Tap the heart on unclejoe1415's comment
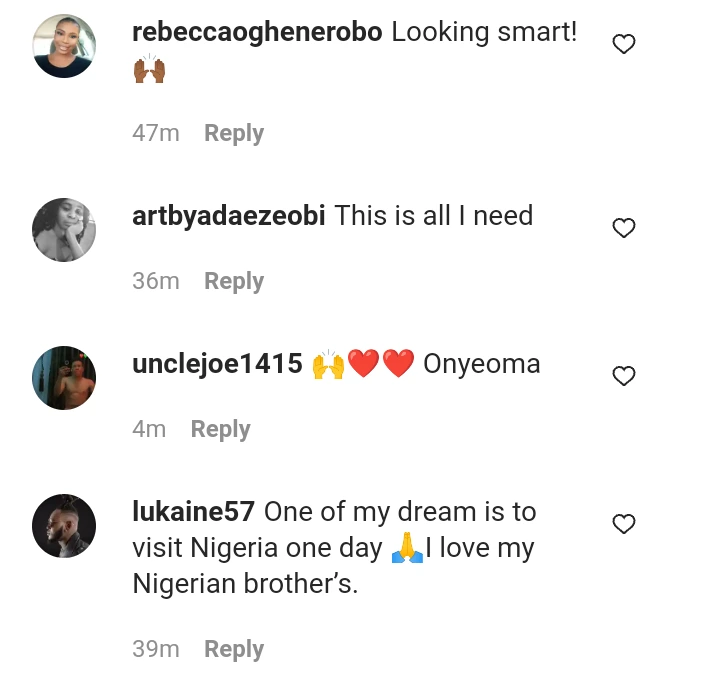The image size is (720, 678). point(624,376)
